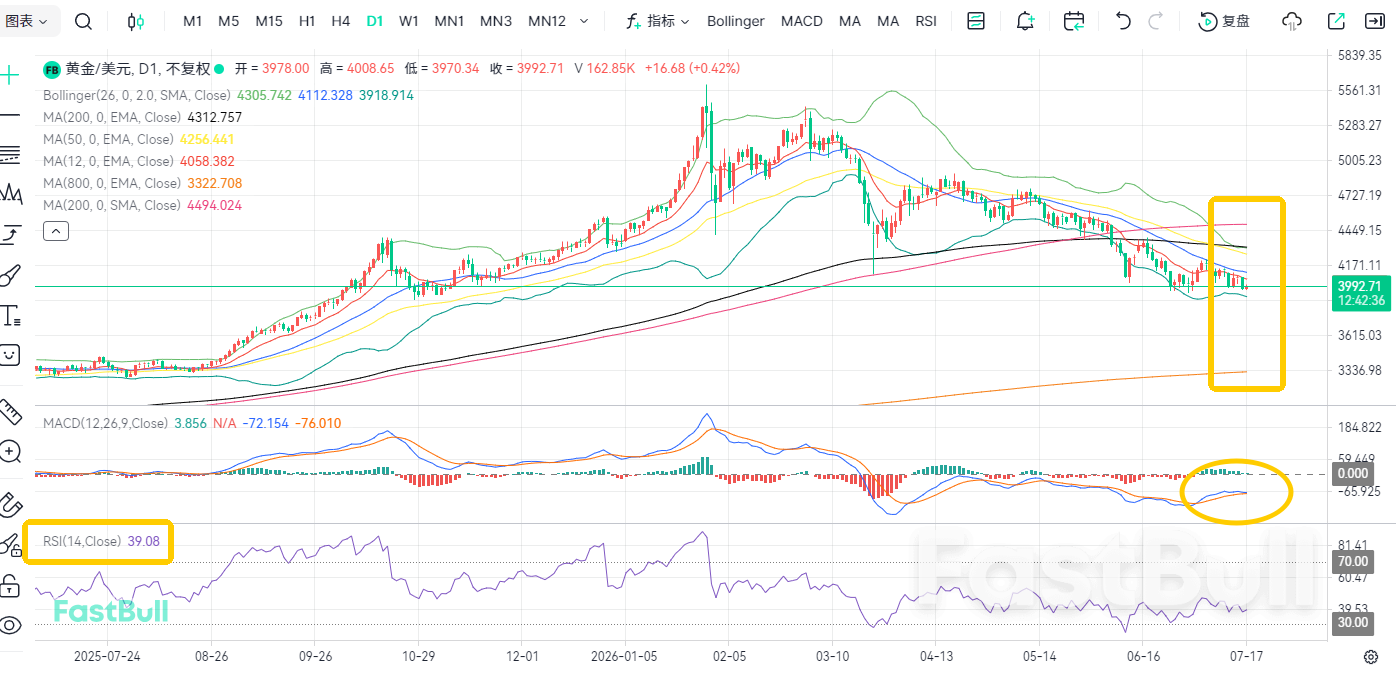Switch timeframe to M5
Screen dimensions: 1396x673
(x=228, y=21)
